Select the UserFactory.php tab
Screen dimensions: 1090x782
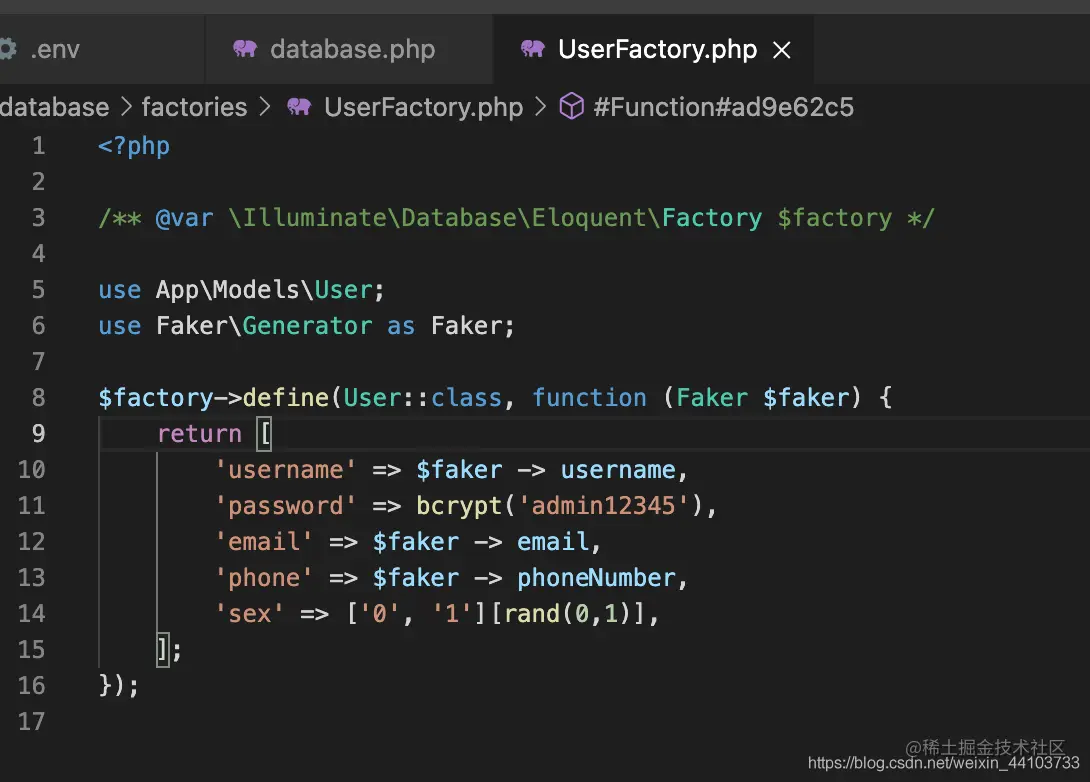653,49
